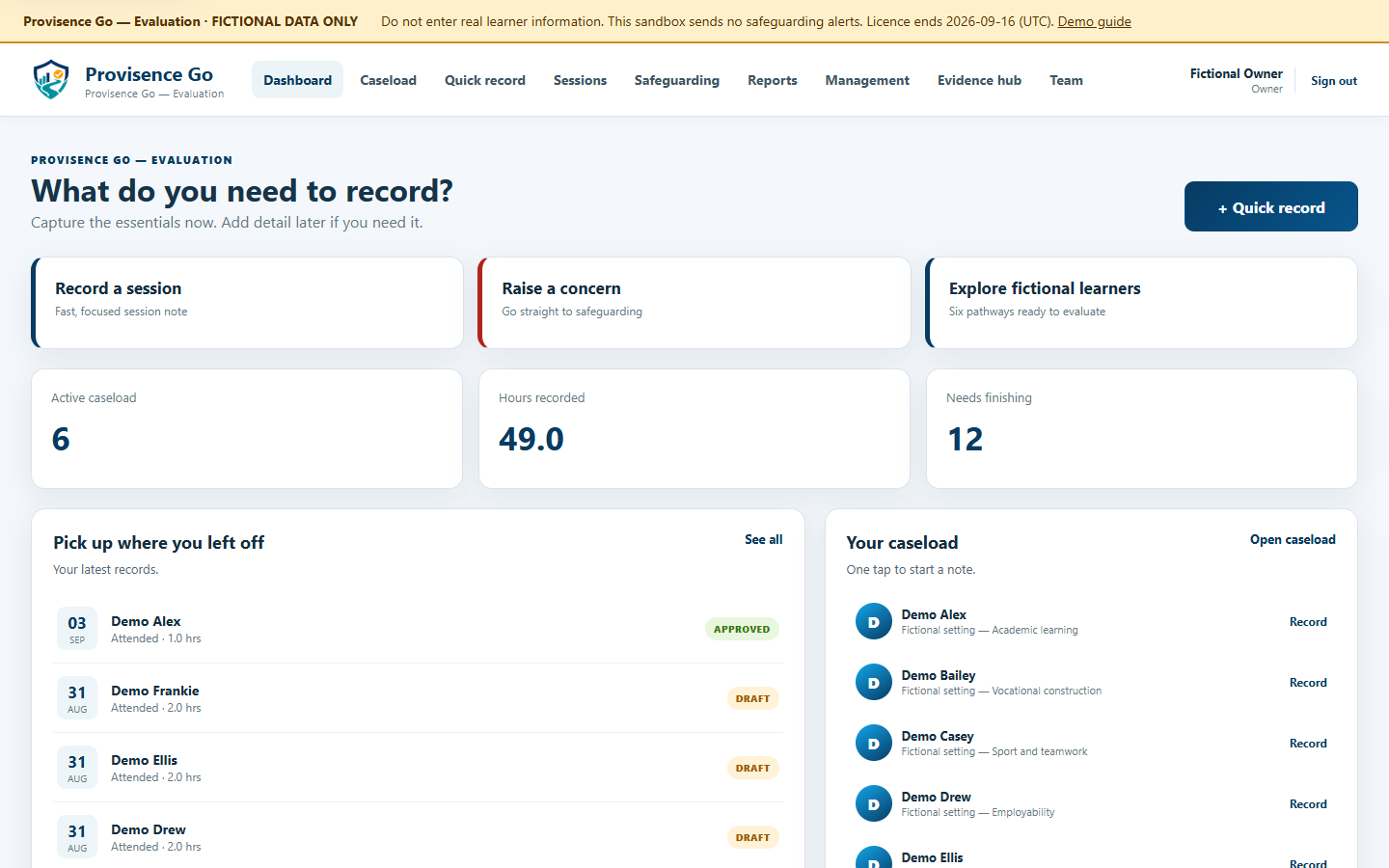Select Demo Casey name in caseload
The height and width of the screenshot is (868, 1389).
pyautogui.click(x=937, y=736)
